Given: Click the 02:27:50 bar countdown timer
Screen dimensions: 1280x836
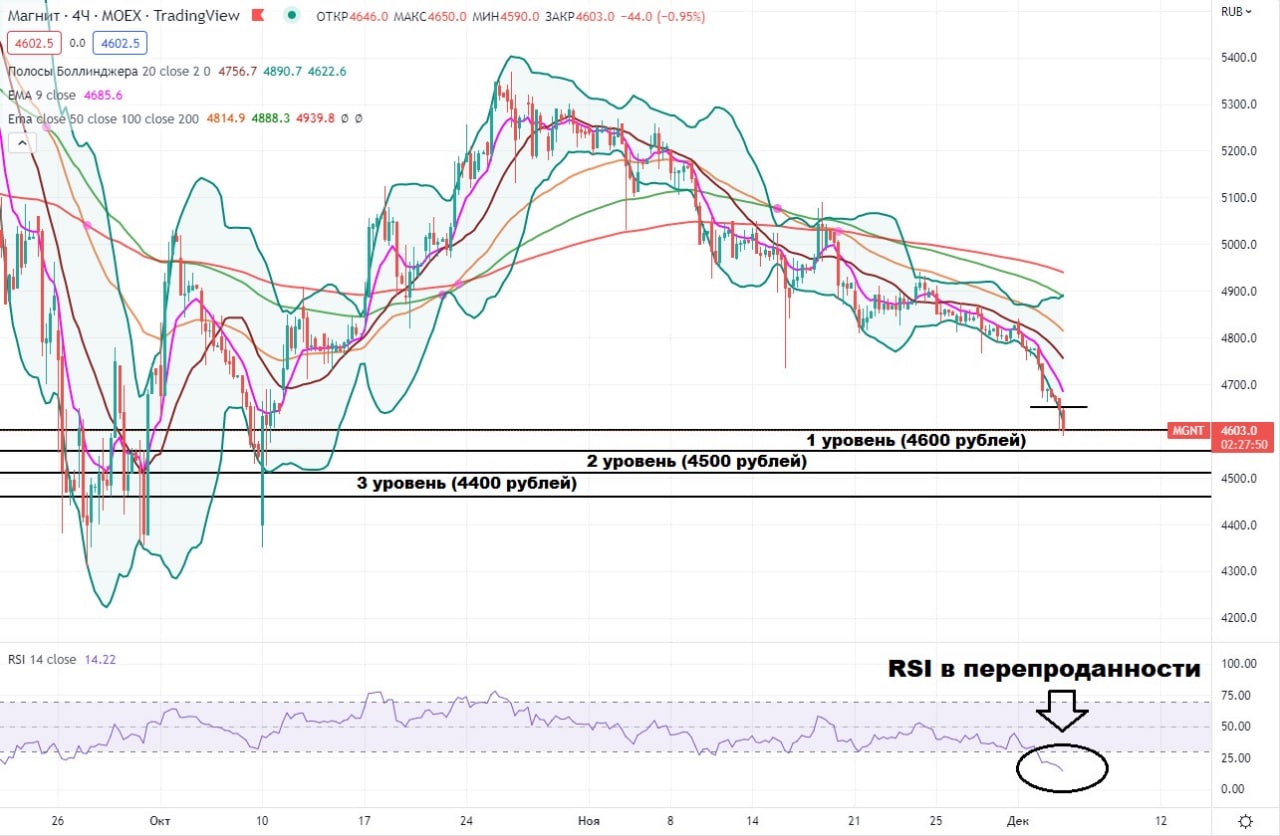Looking at the screenshot, I should click(x=1244, y=444).
